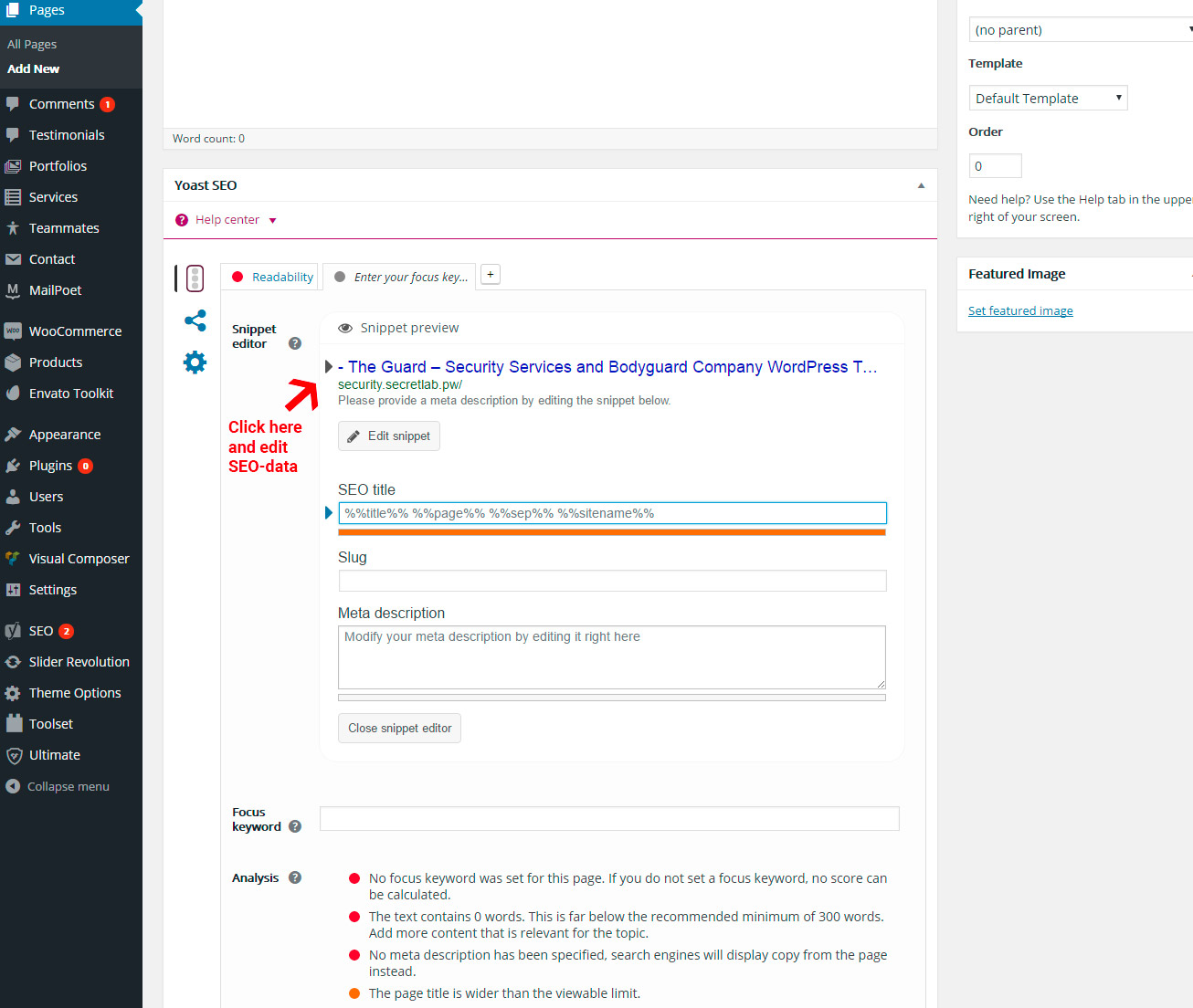Click help icon beside Analysis label

(295, 877)
